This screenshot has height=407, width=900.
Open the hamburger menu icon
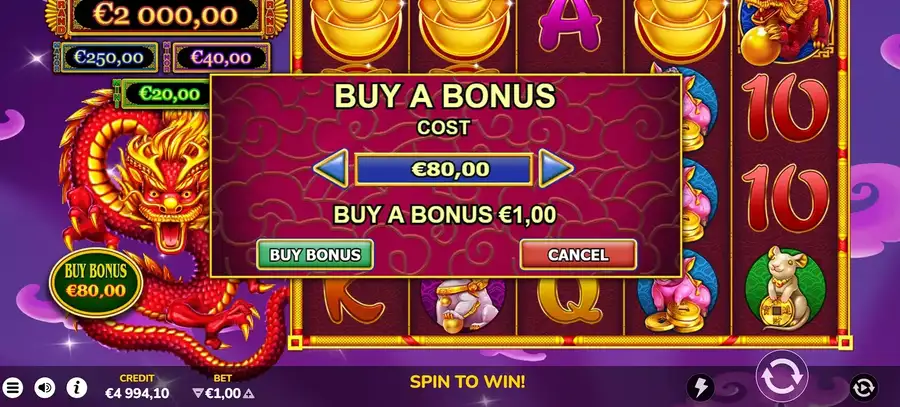pos(12,389)
